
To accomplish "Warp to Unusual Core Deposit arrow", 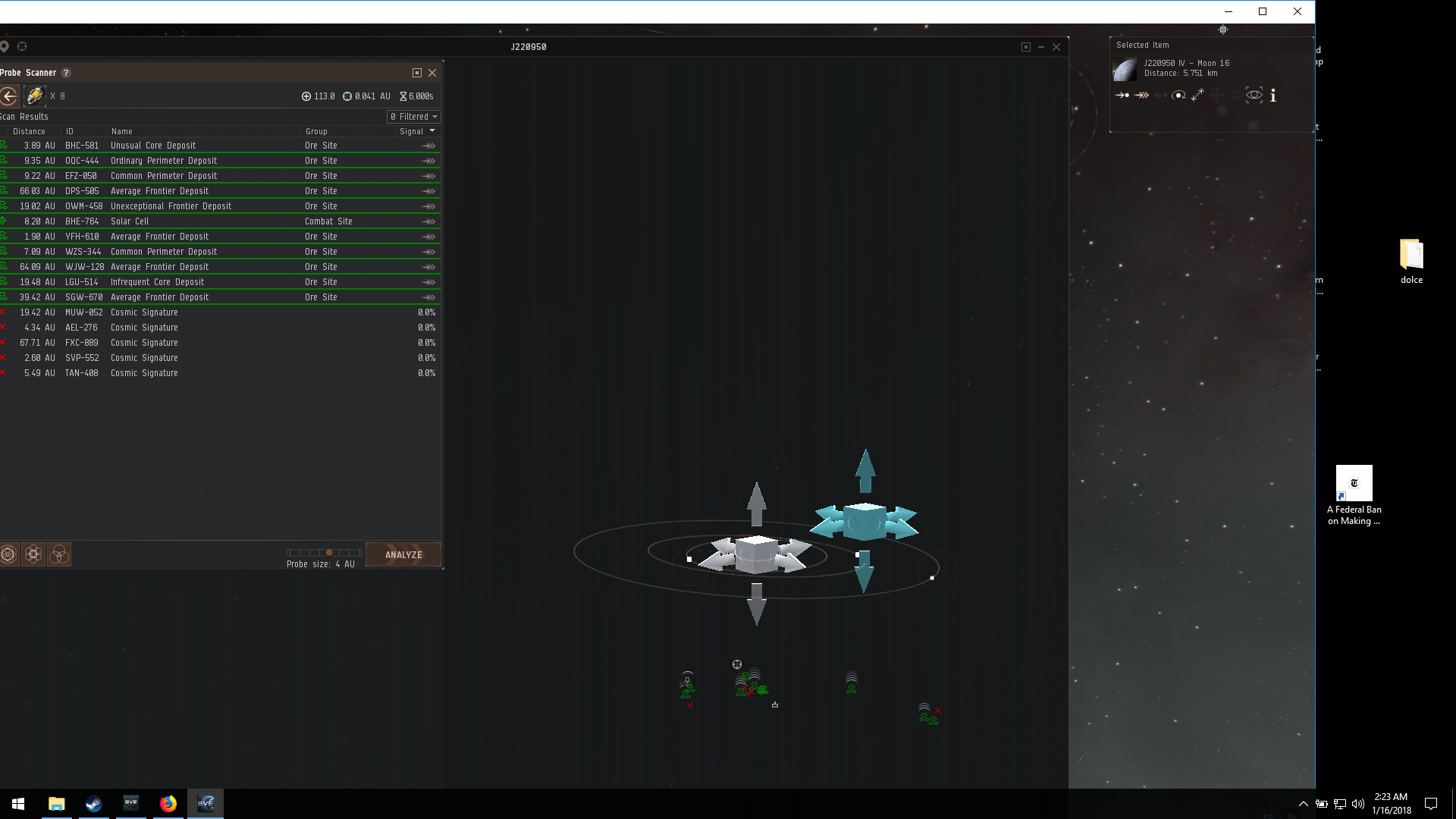I will tap(428, 146).
